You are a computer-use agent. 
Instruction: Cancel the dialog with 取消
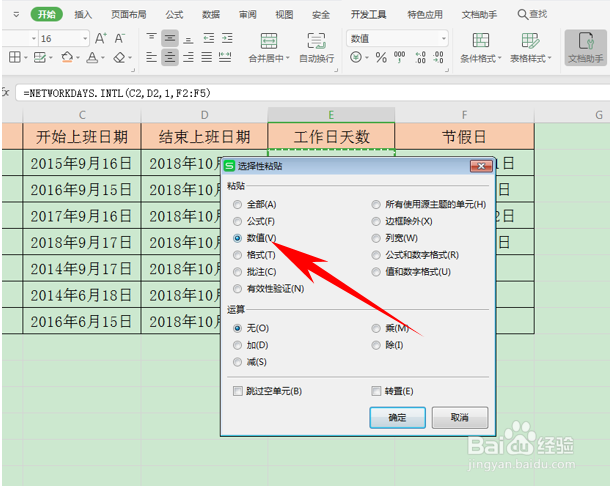coord(460,418)
